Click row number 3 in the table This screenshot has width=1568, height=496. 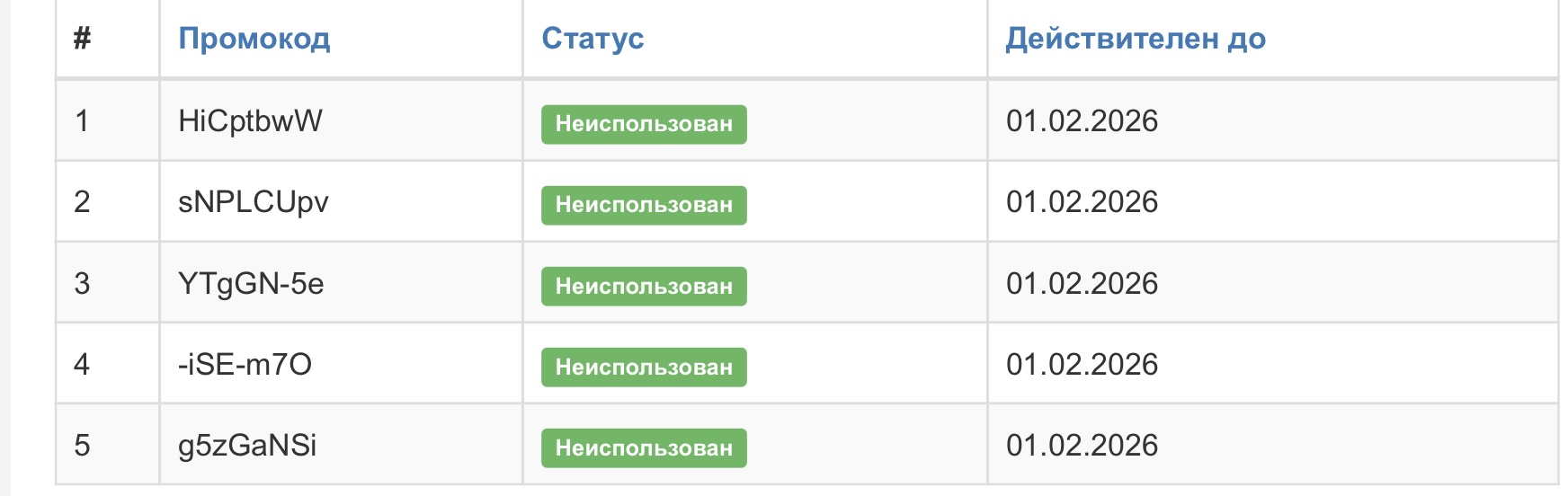82,284
